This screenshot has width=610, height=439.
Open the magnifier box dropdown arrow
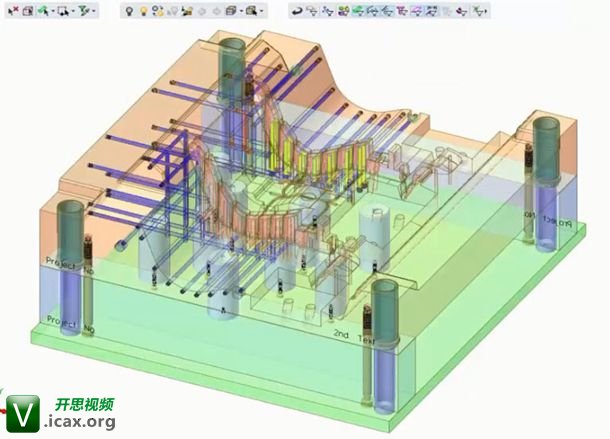point(262,11)
